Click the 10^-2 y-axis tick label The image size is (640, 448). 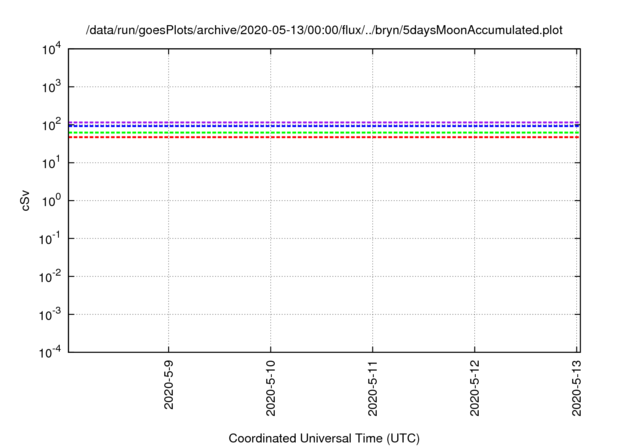tap(50, 277)
